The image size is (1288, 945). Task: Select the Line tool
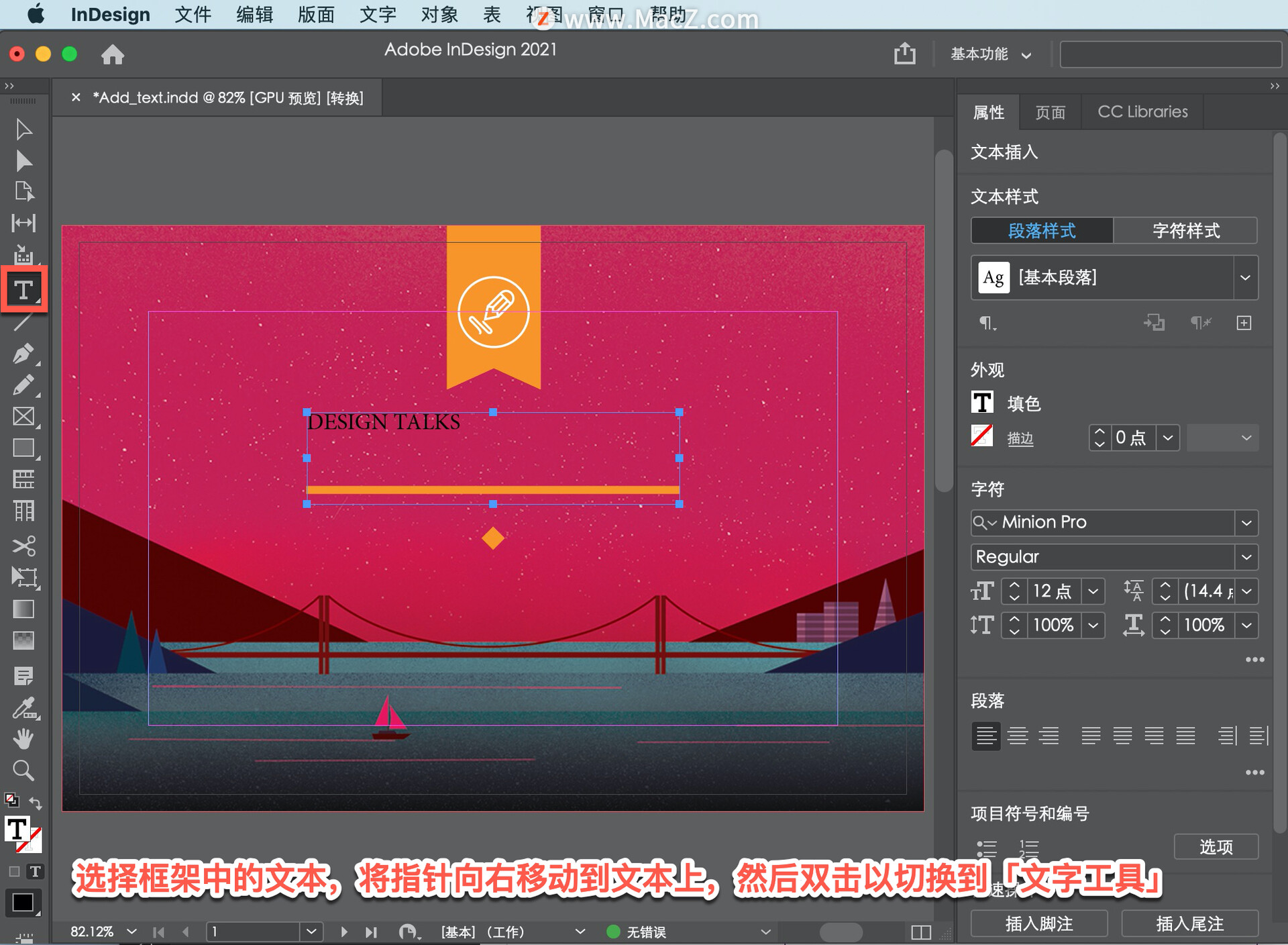[x=23, y=322]
